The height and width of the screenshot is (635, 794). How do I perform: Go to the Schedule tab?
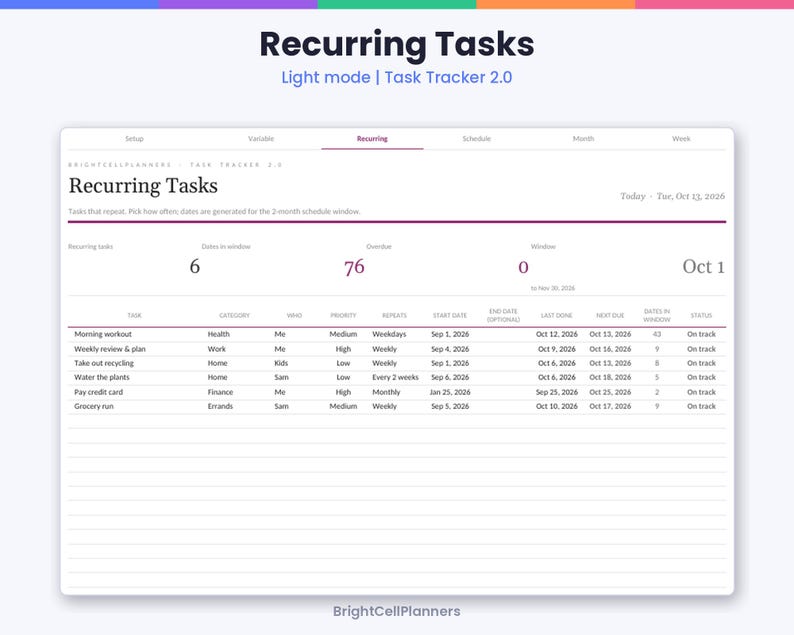[477, 138]
